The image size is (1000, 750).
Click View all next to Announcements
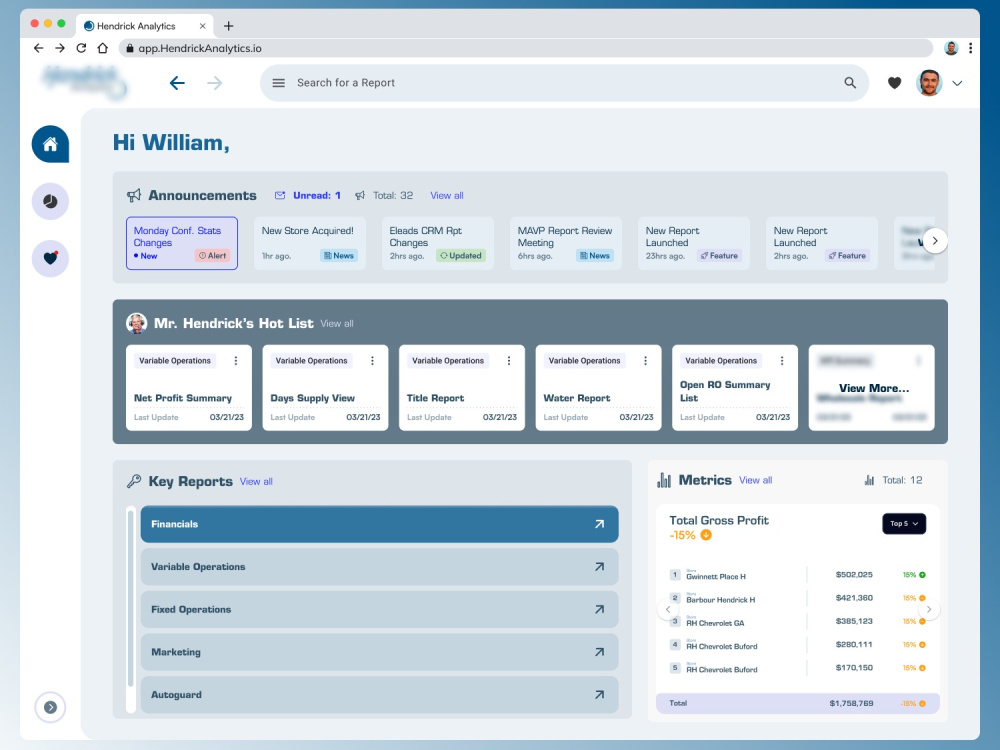(x=446, y=196)
